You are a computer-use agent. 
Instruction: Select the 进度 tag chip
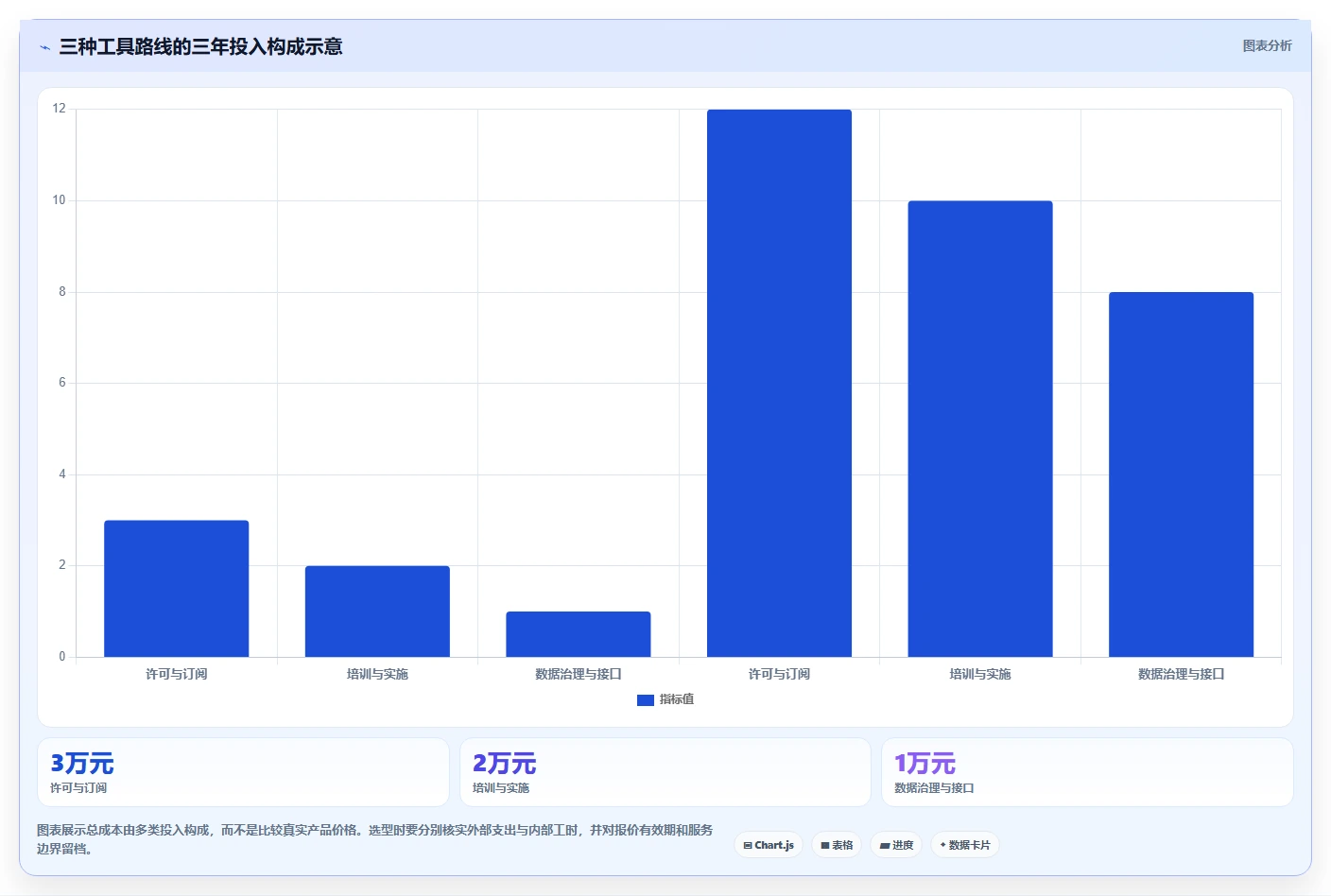pyautogui.click(x=896, y=845)
